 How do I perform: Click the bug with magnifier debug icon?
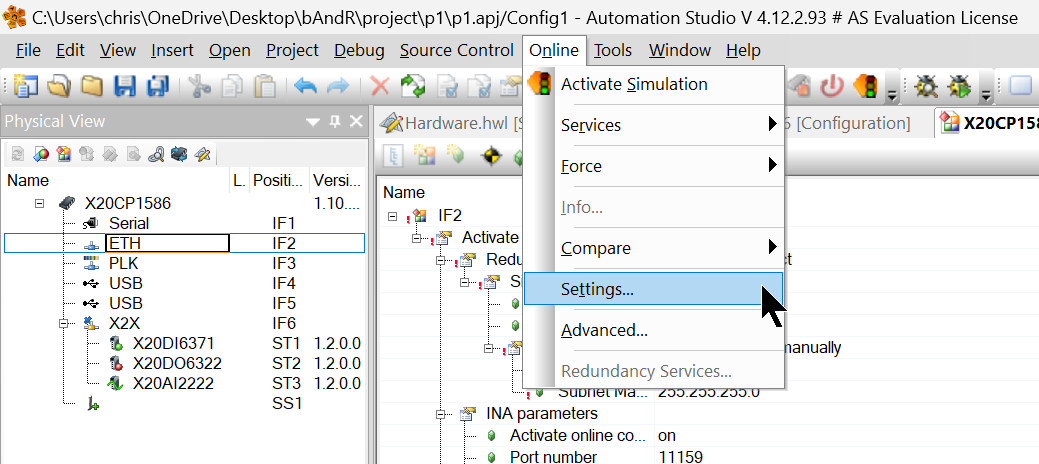tap(926, 86)
